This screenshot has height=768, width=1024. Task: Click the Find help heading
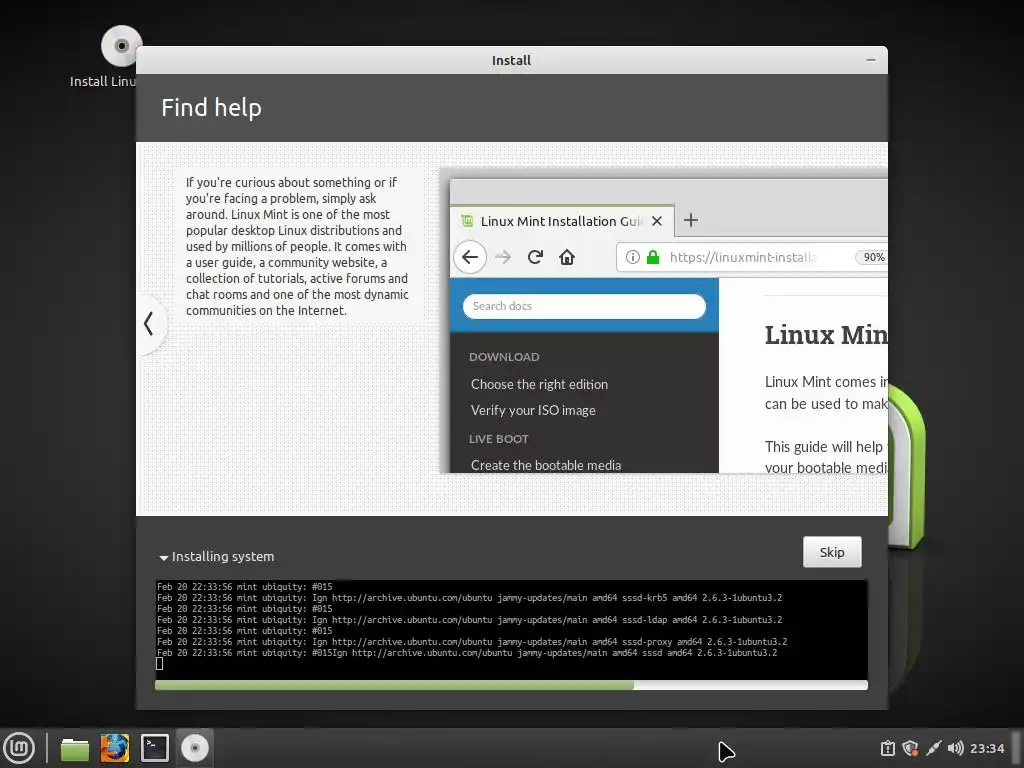tap(211, 108)
